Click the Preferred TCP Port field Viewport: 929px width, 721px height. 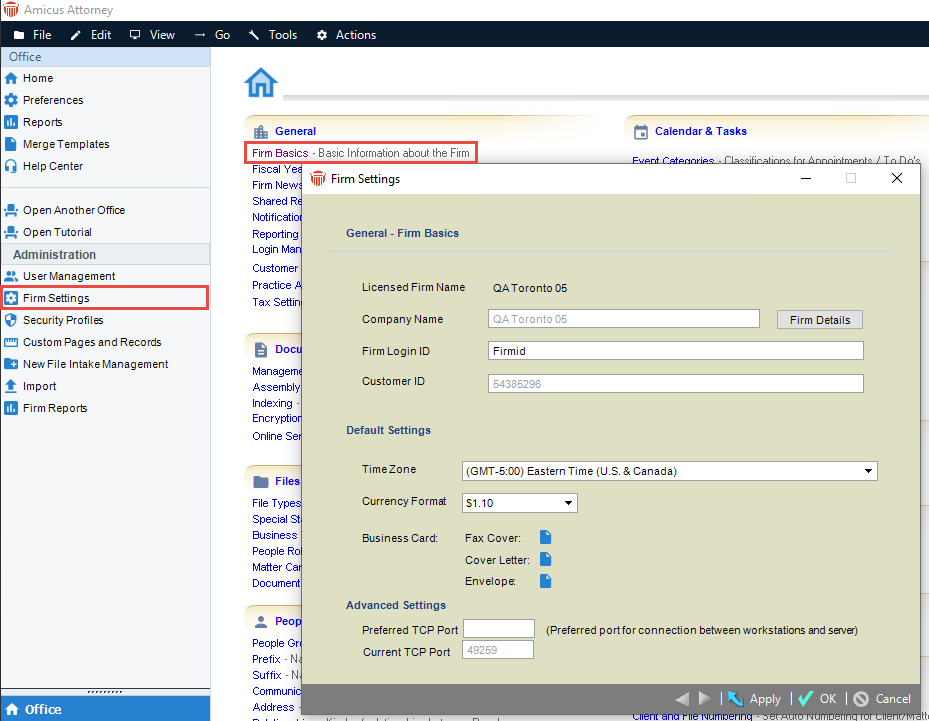[x=498, y=629]
